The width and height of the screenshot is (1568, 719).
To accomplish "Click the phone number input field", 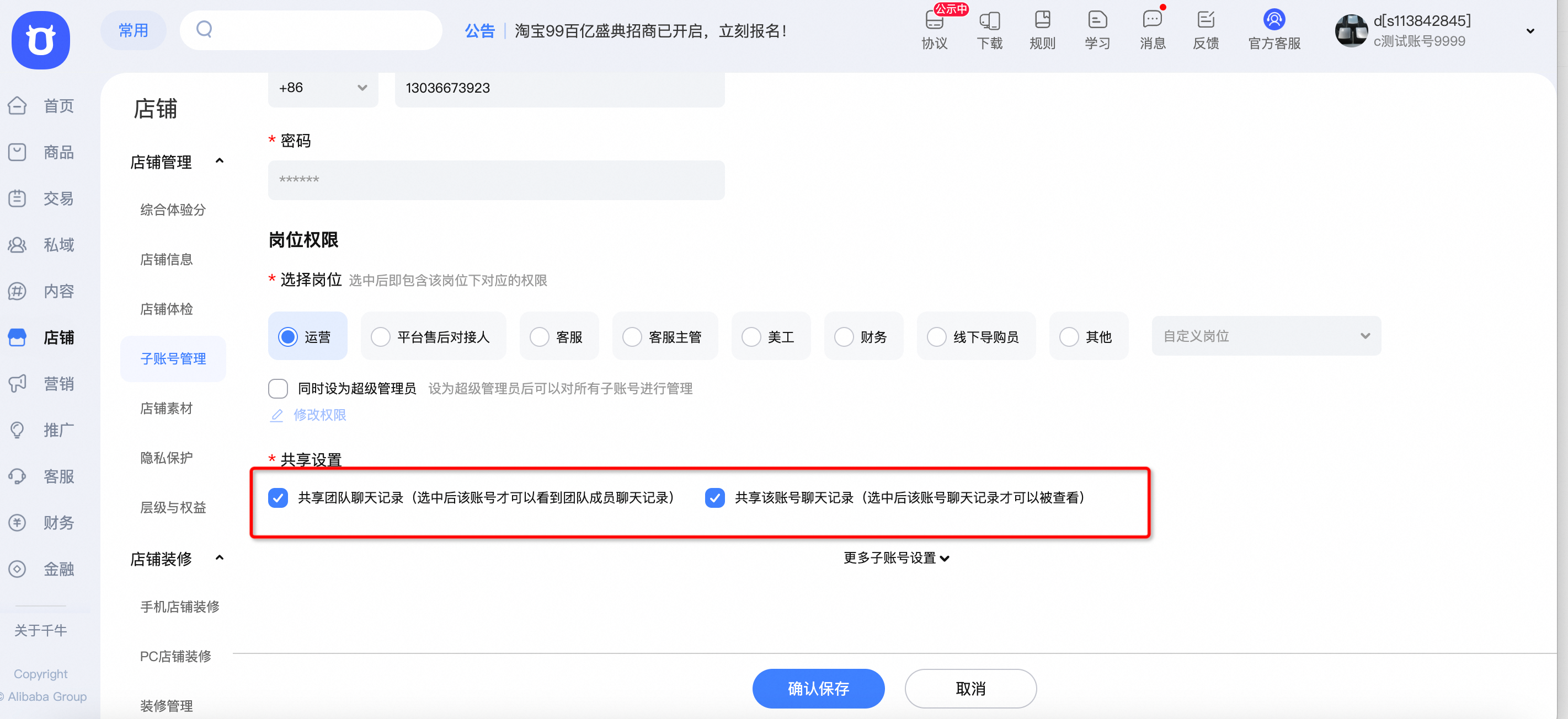I will coord(559,89).
